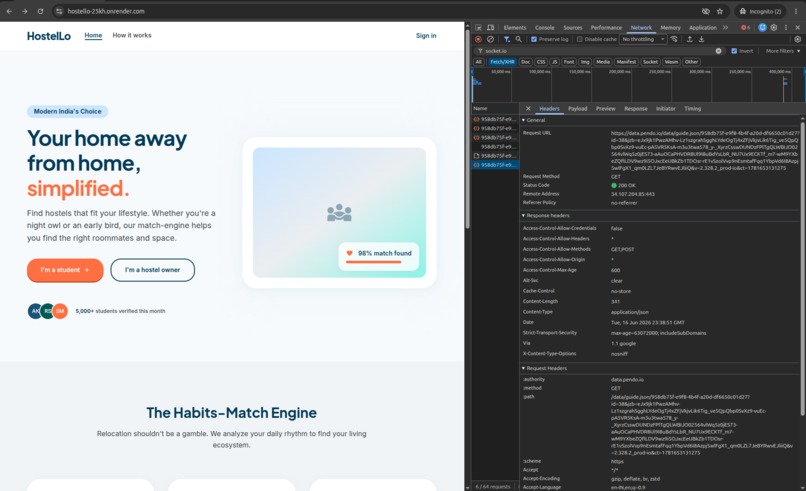Image resolution: width=806 pixels, height=491 pixels.
Task: Click the blue AI assistance icon
Action: (762, 27)
